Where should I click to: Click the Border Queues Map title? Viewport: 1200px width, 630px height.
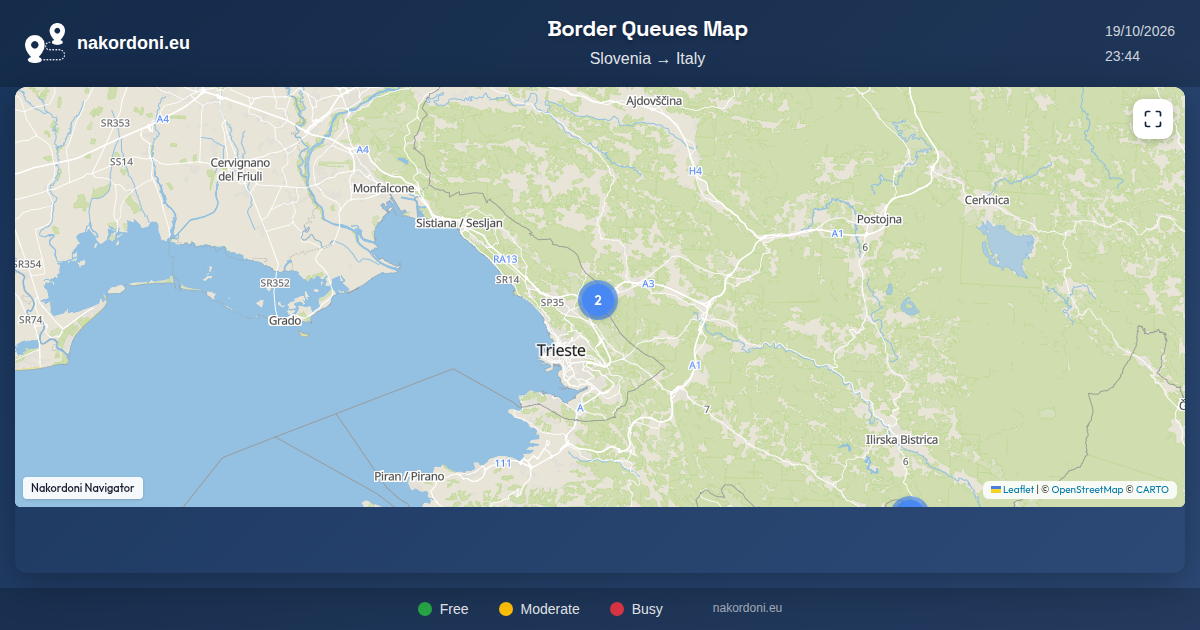pyautogui.click(x=648, y=29)
